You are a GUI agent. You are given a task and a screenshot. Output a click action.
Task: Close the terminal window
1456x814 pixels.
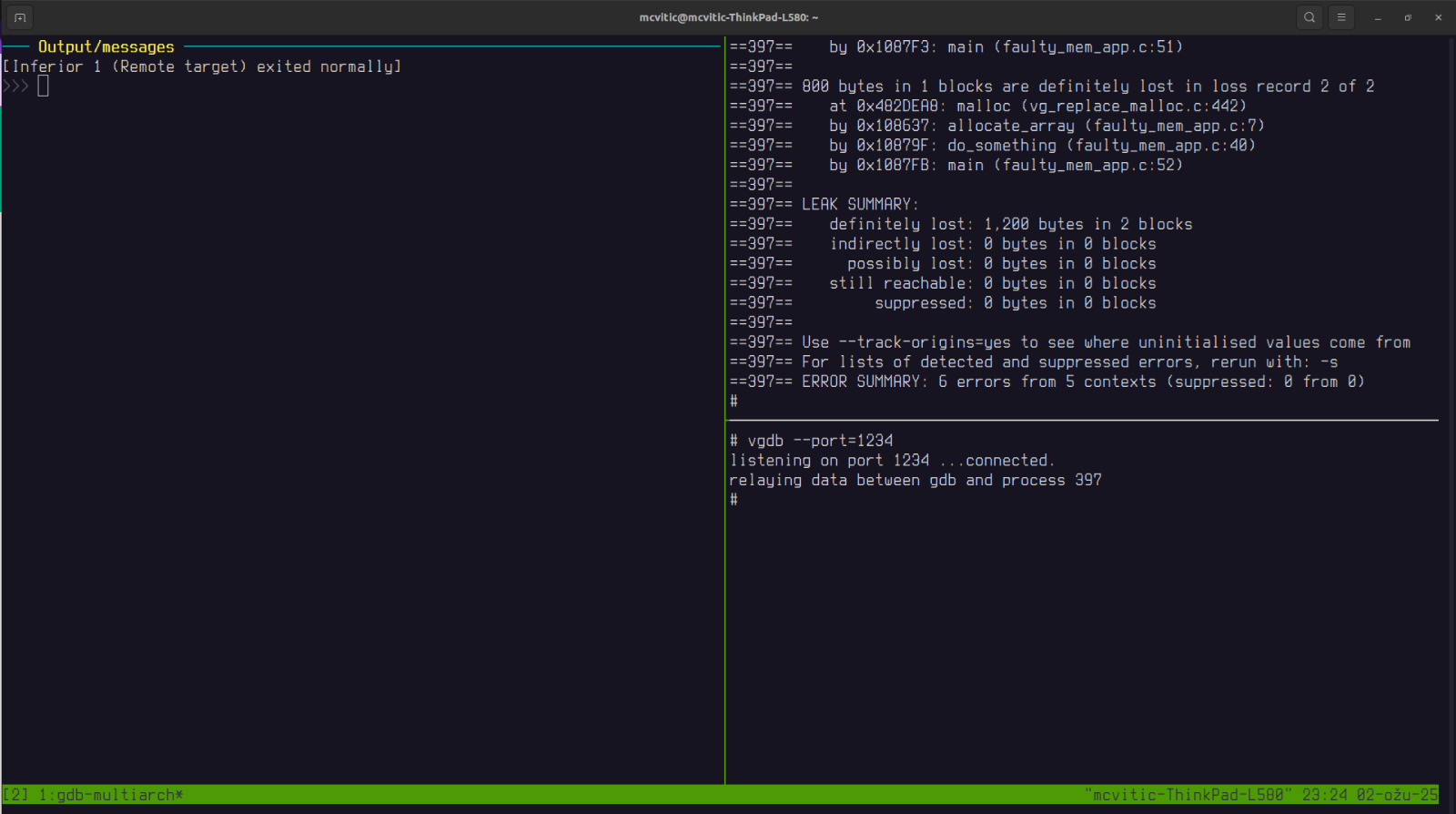pos(1438,17)
